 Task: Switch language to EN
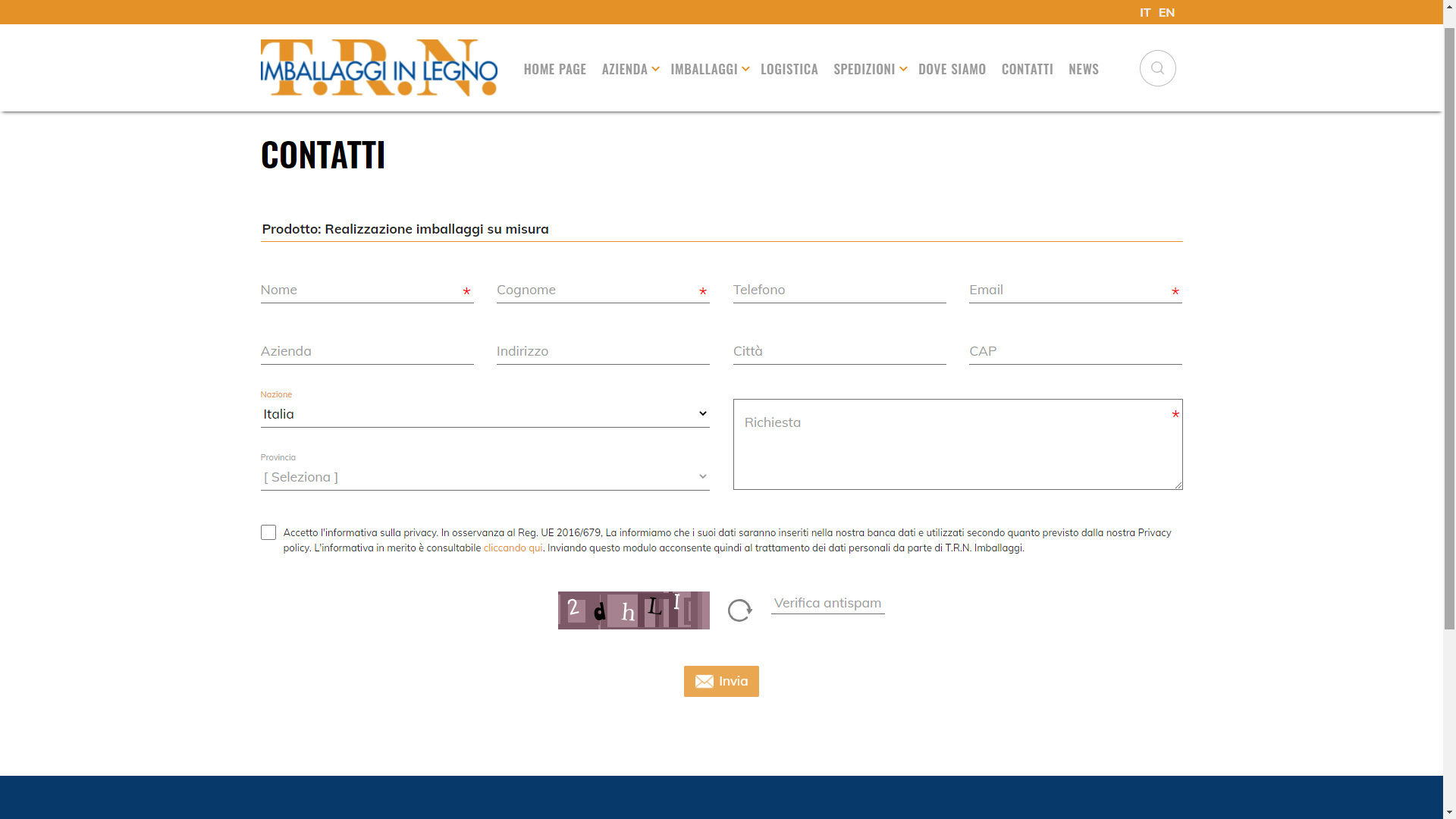click(1166, 12)
